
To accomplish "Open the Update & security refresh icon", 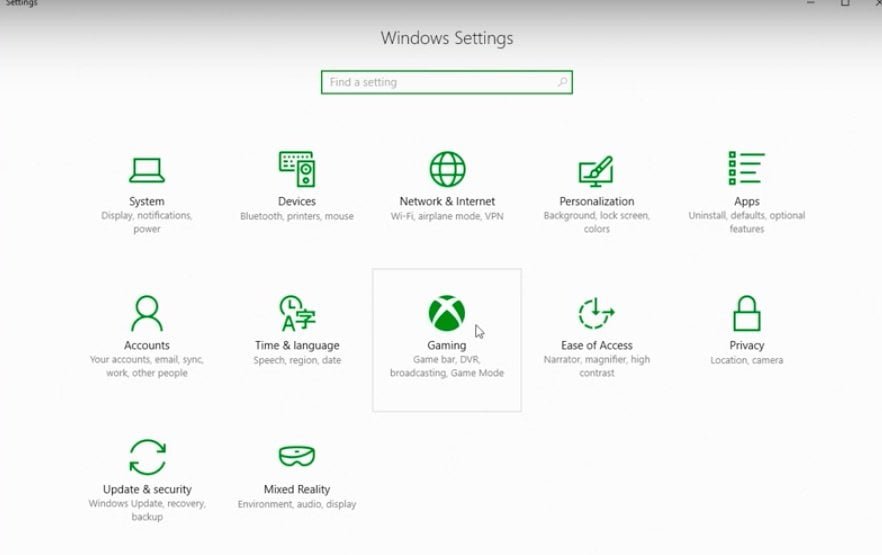I will coord(147,457).
